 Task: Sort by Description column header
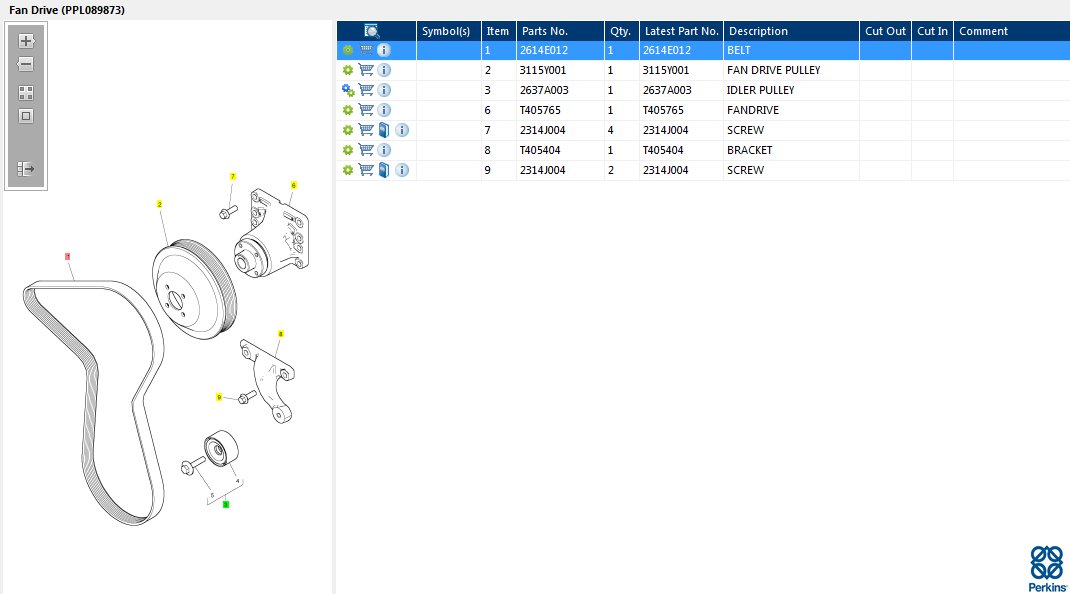[791, 31]
